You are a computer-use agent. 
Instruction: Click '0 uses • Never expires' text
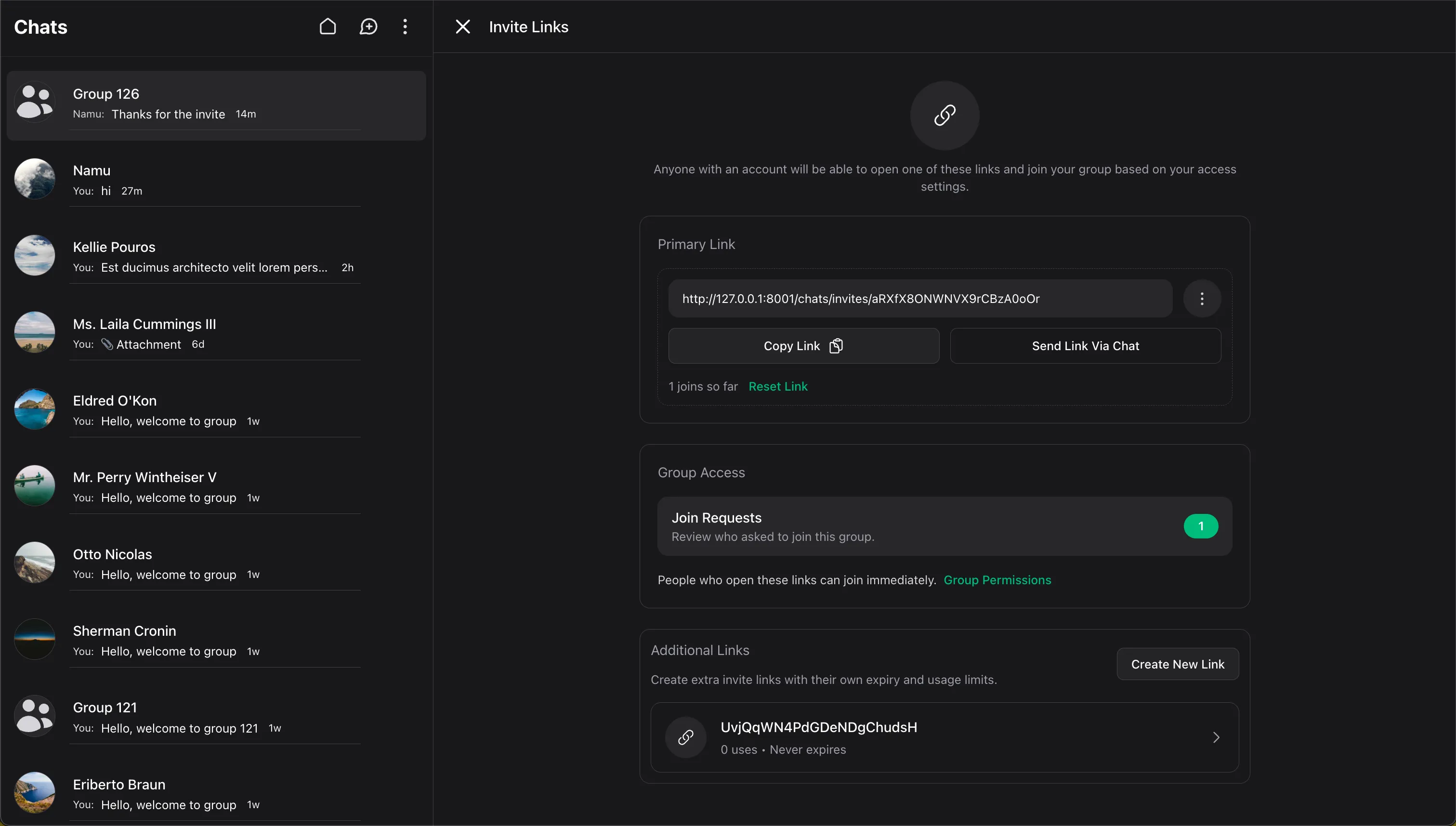pos(783,749)
